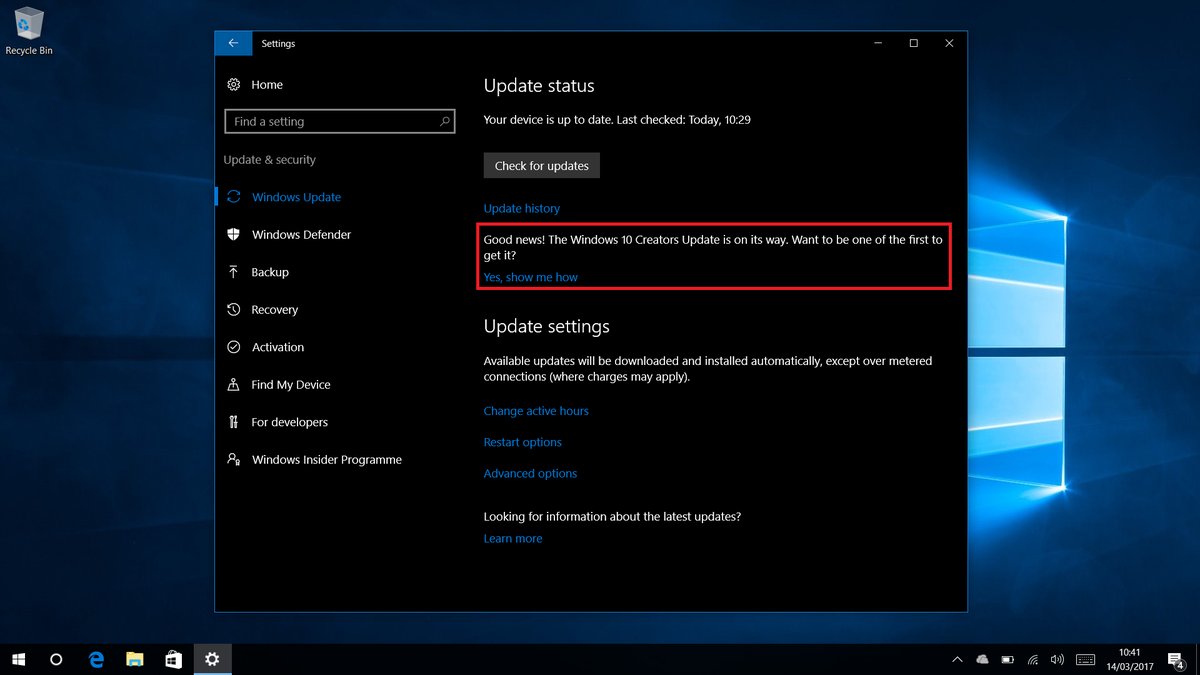
Task: Maximize the Settings window
Action: (x=913, y=43)
